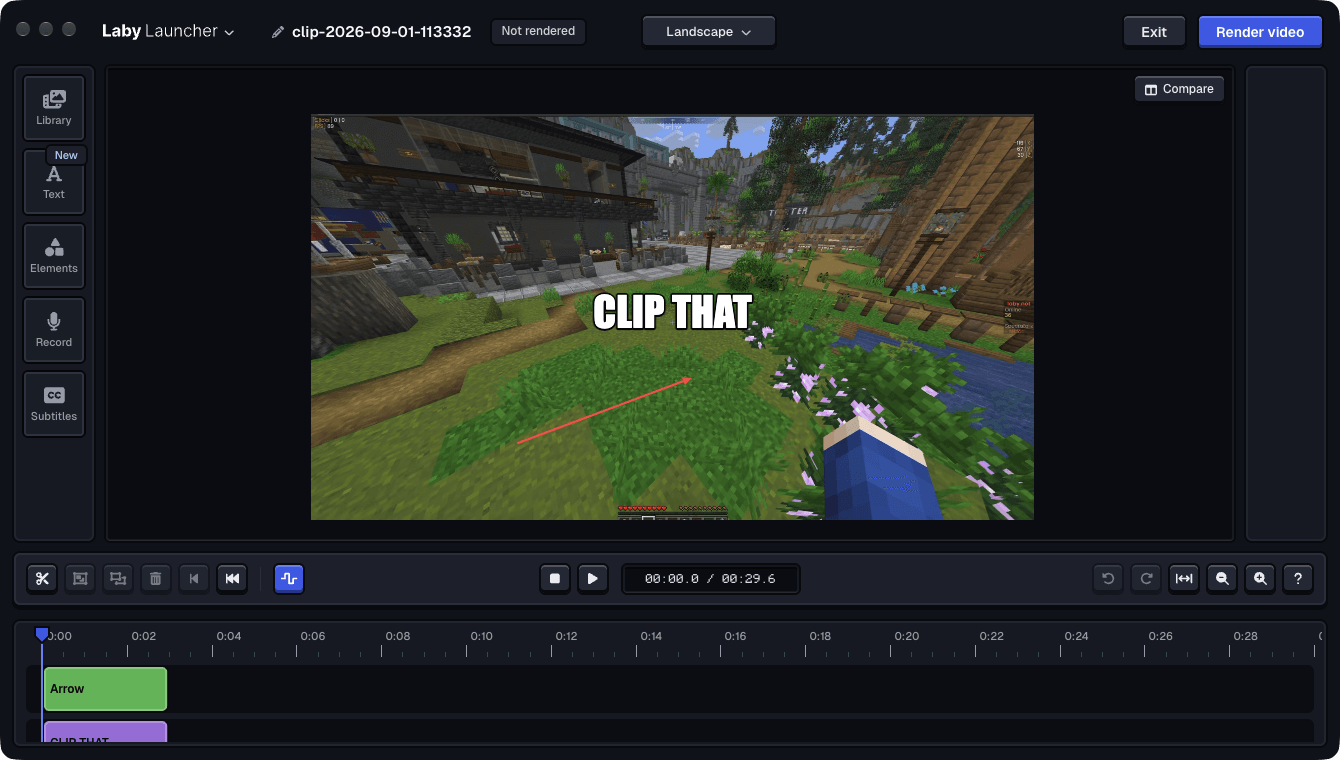
Task: Open the Elements panel
Action: pos(54,256)
